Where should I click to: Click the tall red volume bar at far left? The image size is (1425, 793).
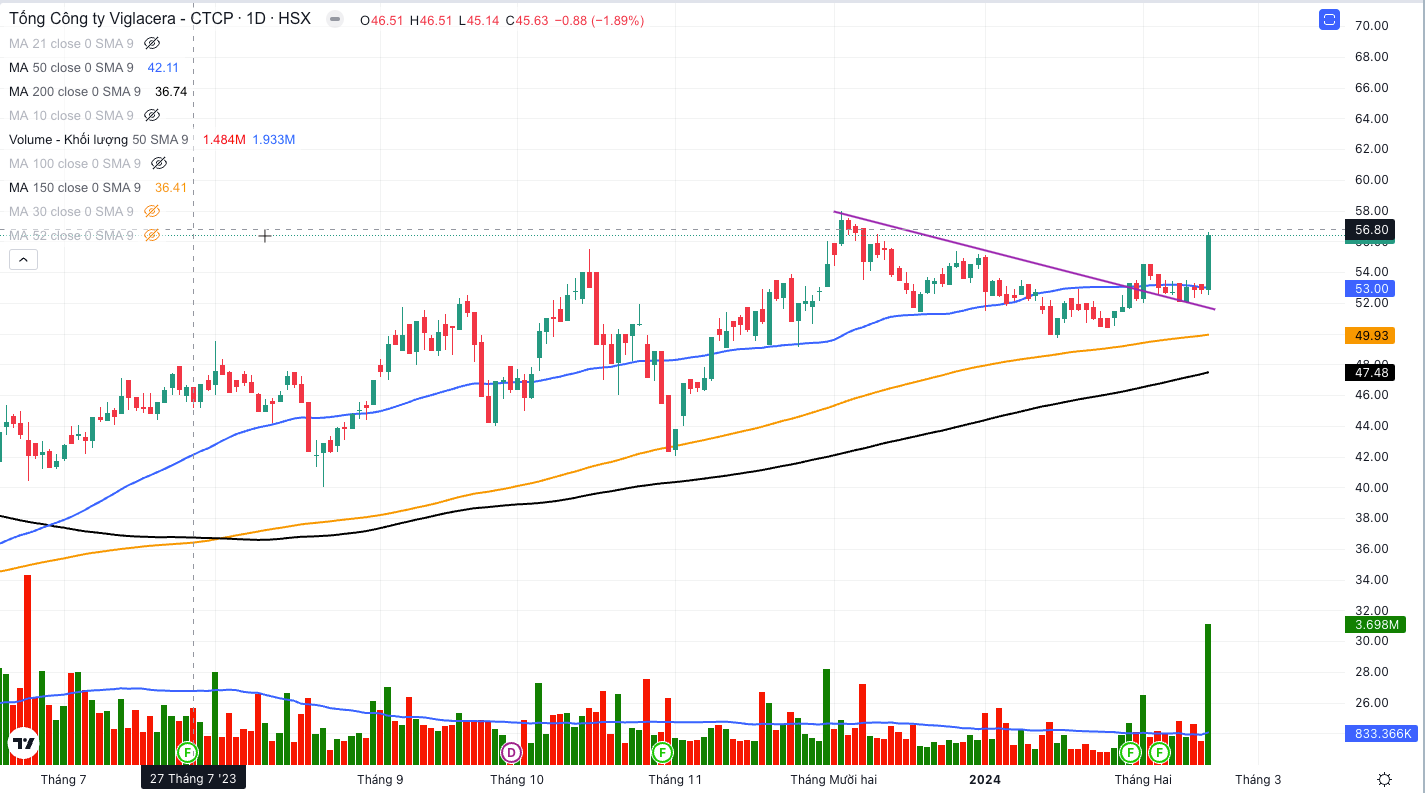27,670
